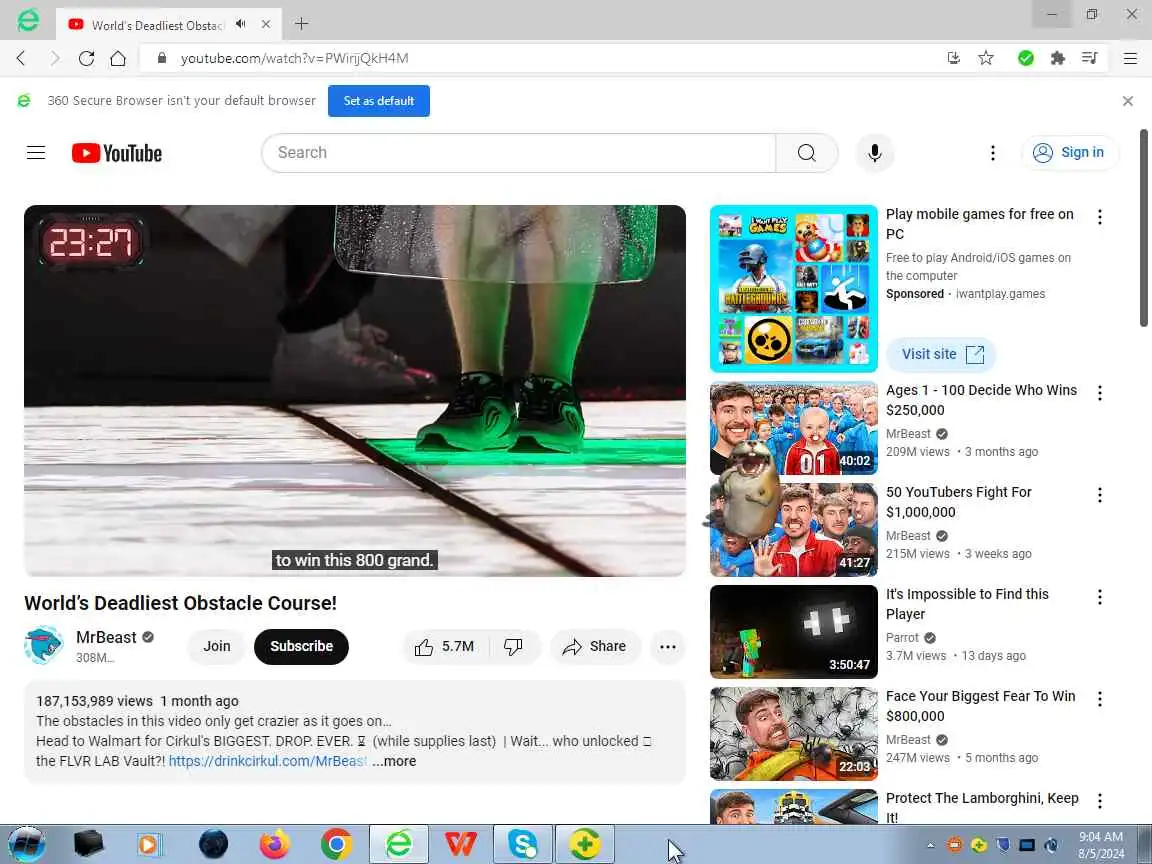Open the browser hamburger main menu
This screenshot has width=1152, height=864.
[1130, 58]
